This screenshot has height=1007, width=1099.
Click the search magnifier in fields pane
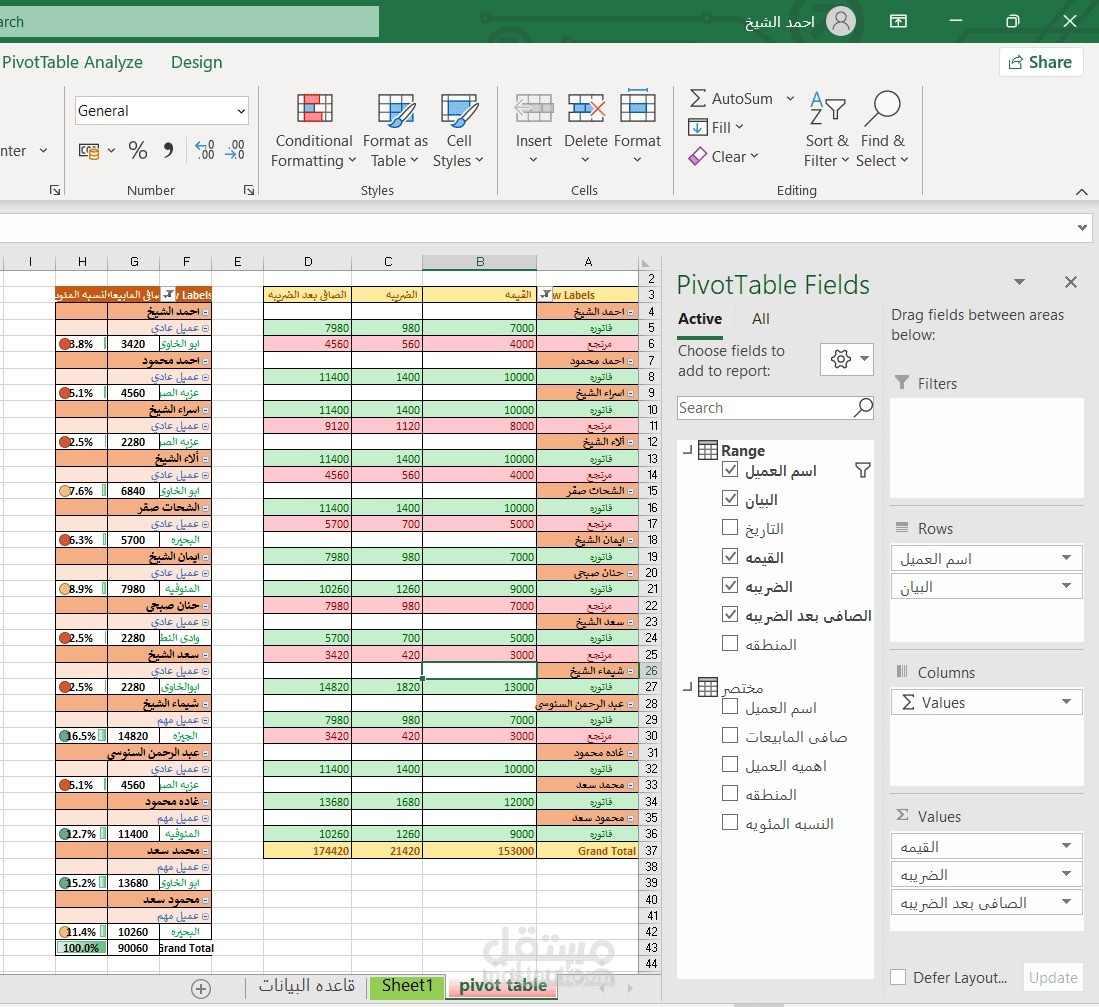863,407
